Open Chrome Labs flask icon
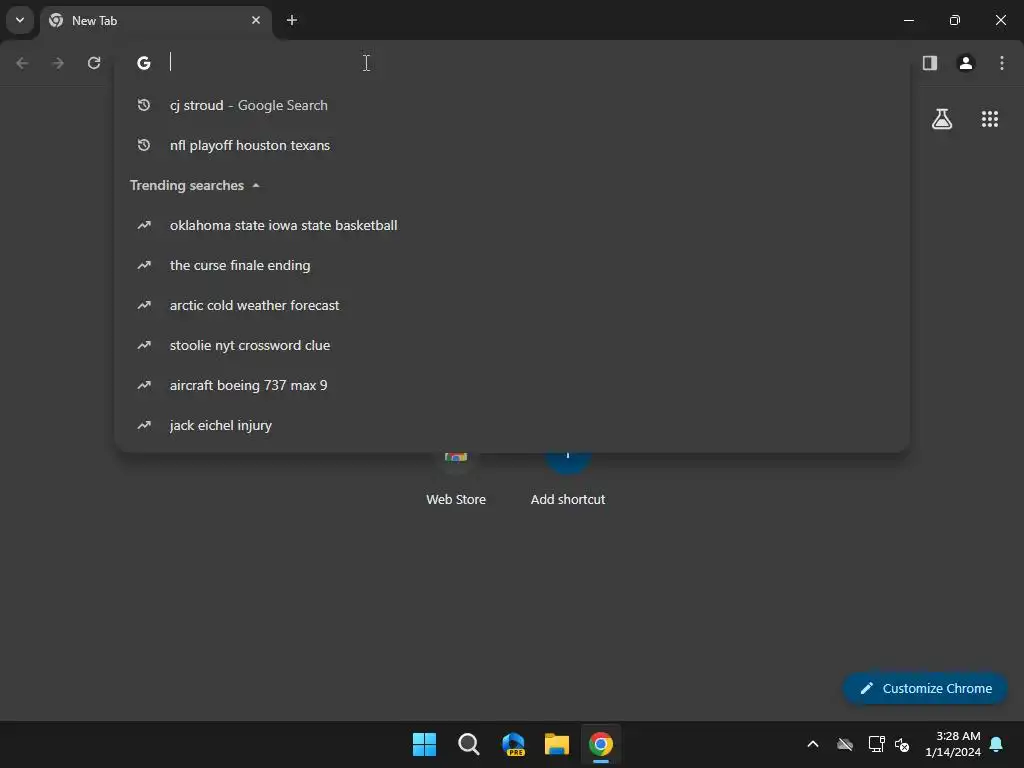Viewport: 1024px width, 768px height. [x=942, y=119]
